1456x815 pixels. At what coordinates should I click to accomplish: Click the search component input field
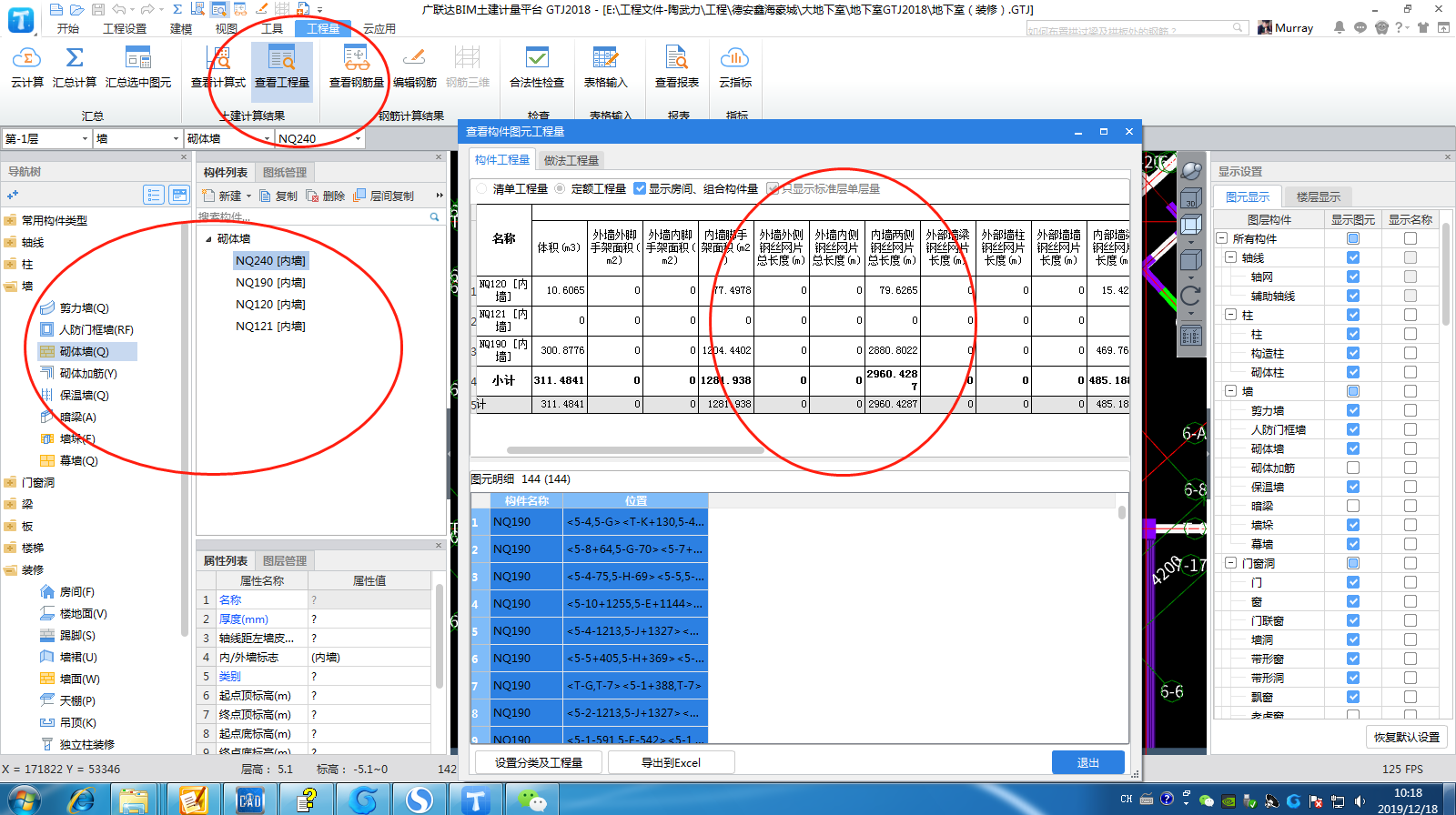[312, 216]
